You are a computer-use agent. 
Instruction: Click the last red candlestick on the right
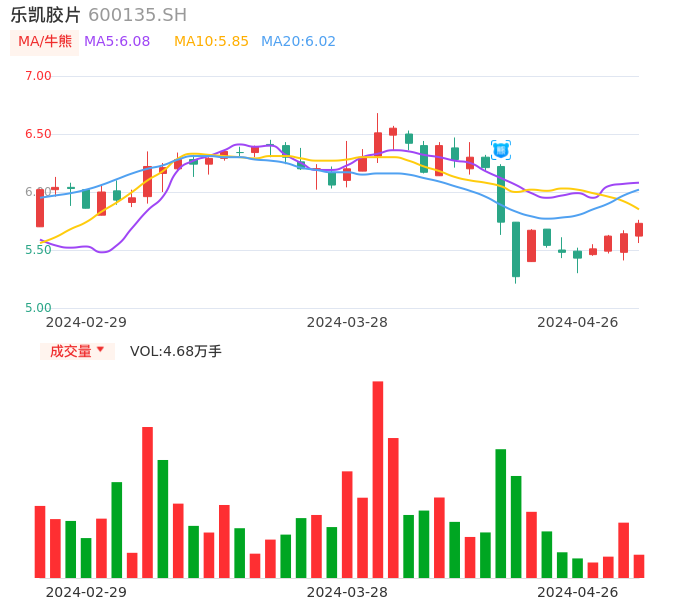click(639, 230)
